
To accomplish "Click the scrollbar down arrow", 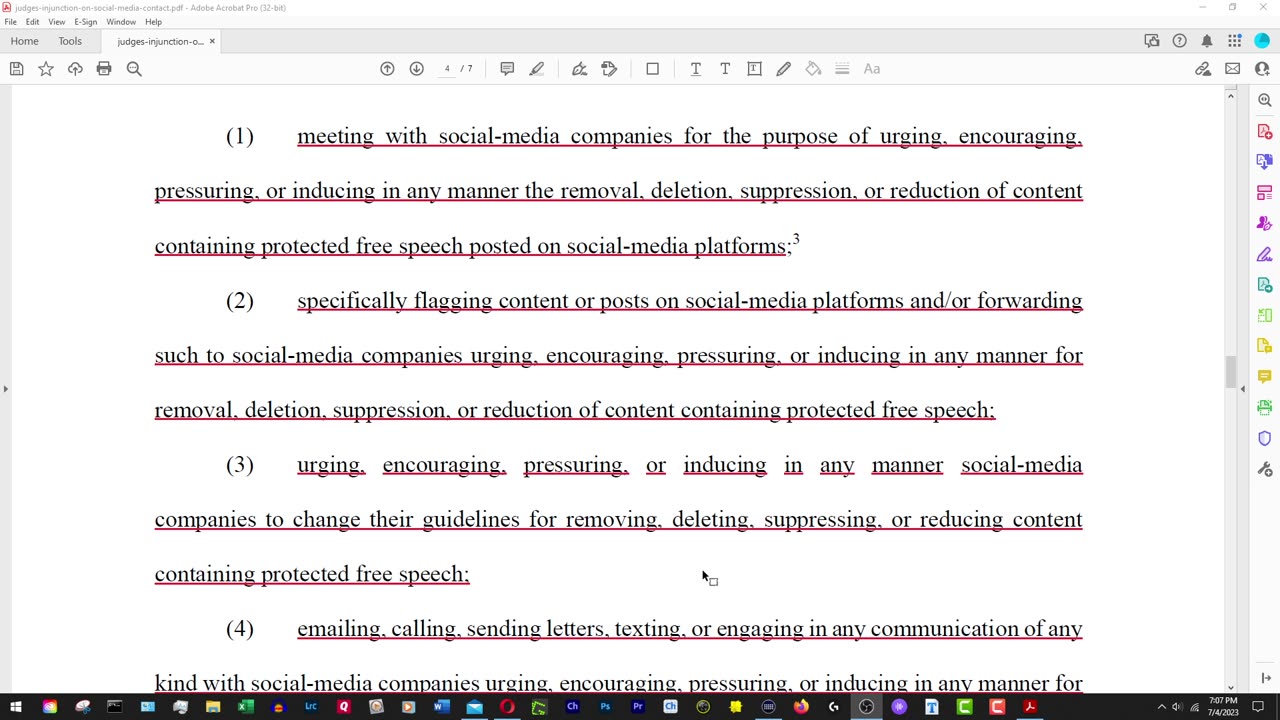I will pyautogui.click(x=1230, y=686).
